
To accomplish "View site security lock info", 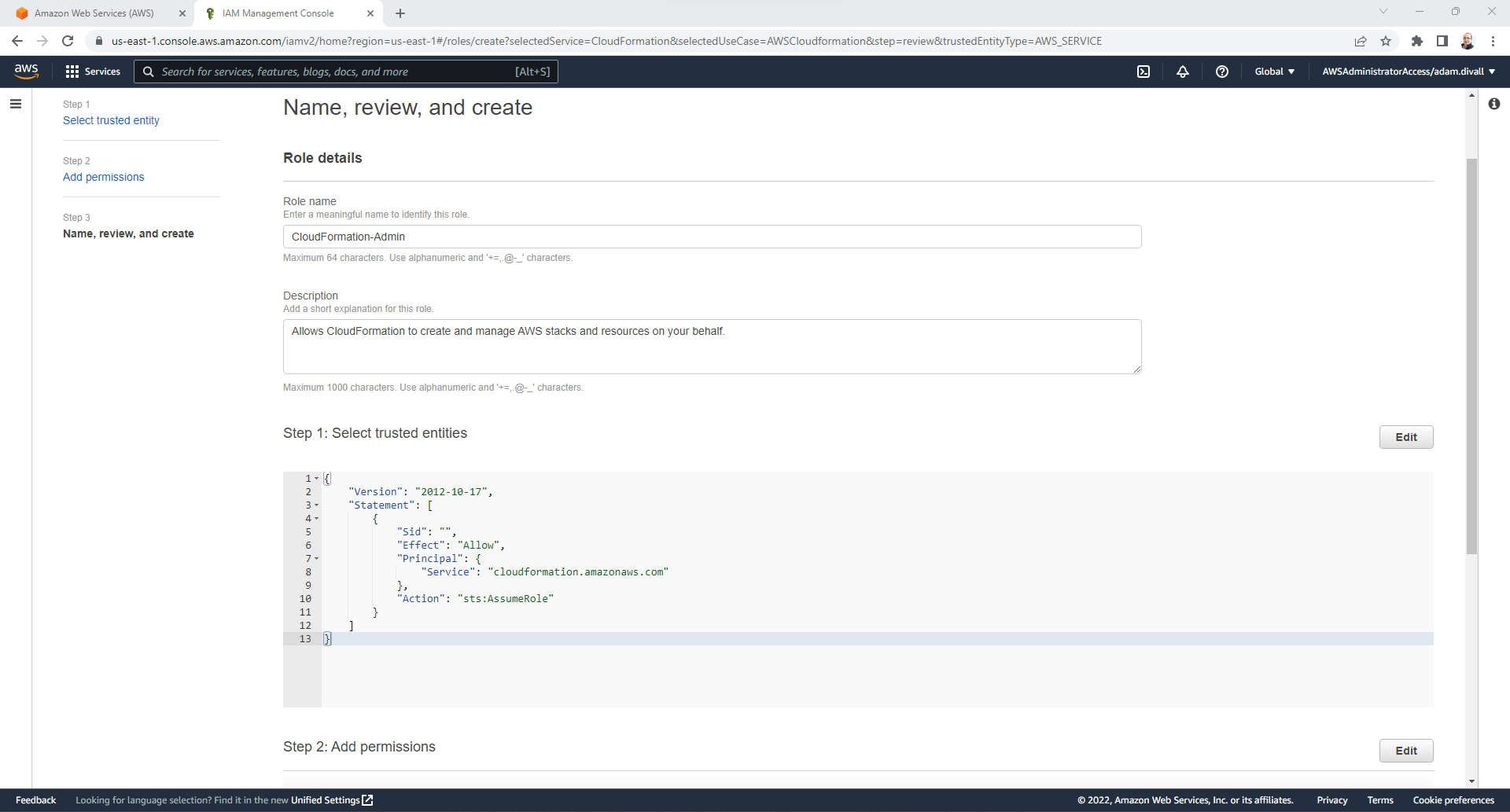I will (99, 41).
